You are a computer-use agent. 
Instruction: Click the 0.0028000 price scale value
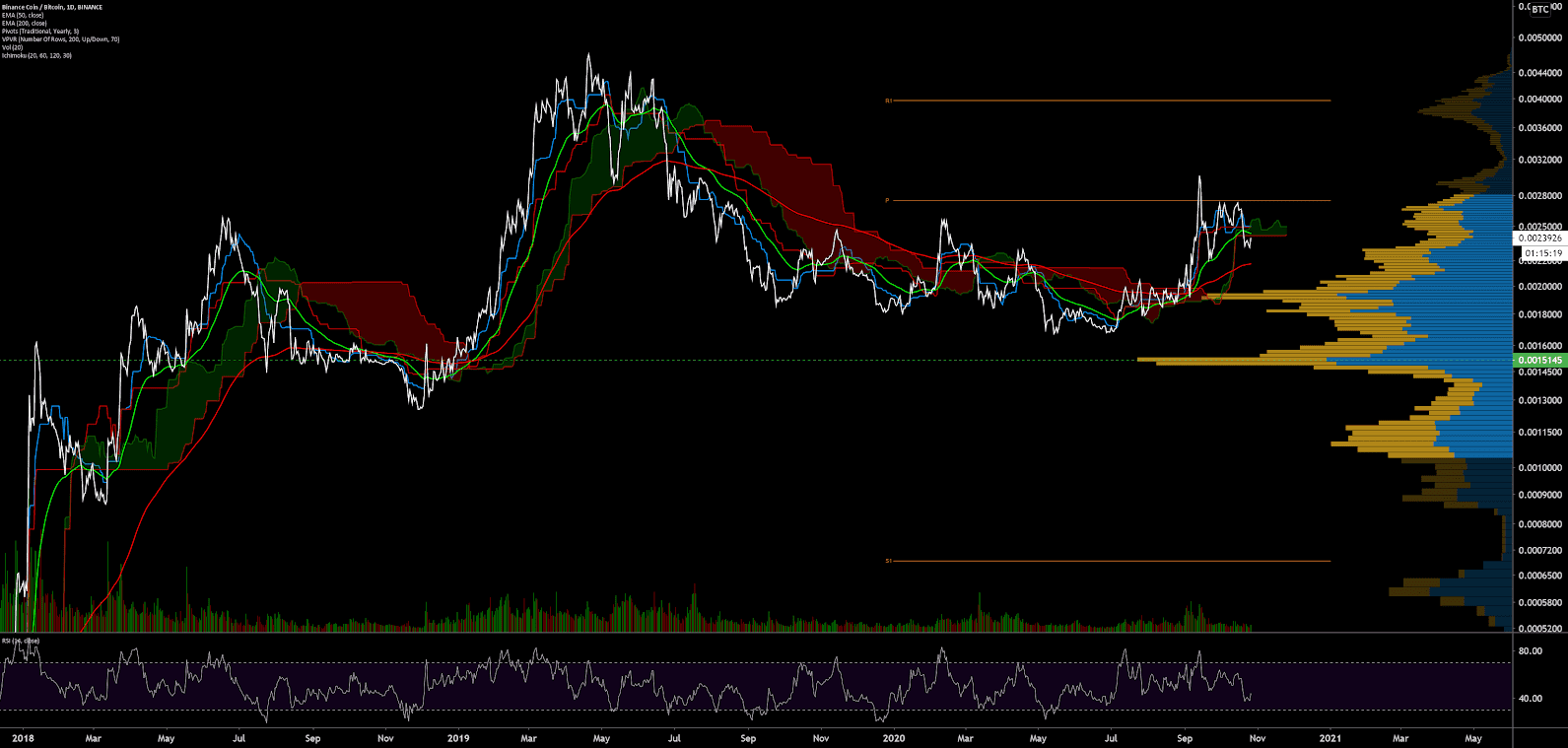click(1540, 196)
